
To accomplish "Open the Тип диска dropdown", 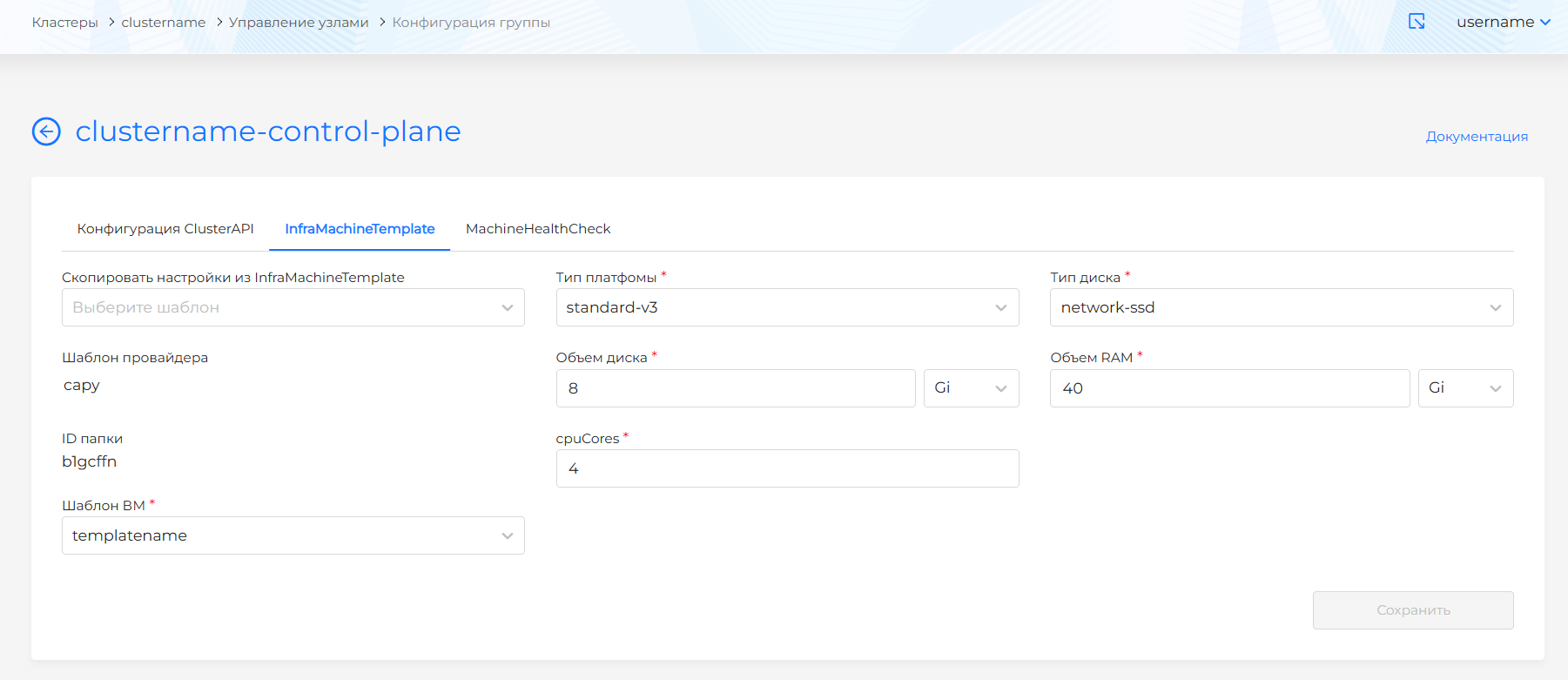I will (x=1281, y=307).
